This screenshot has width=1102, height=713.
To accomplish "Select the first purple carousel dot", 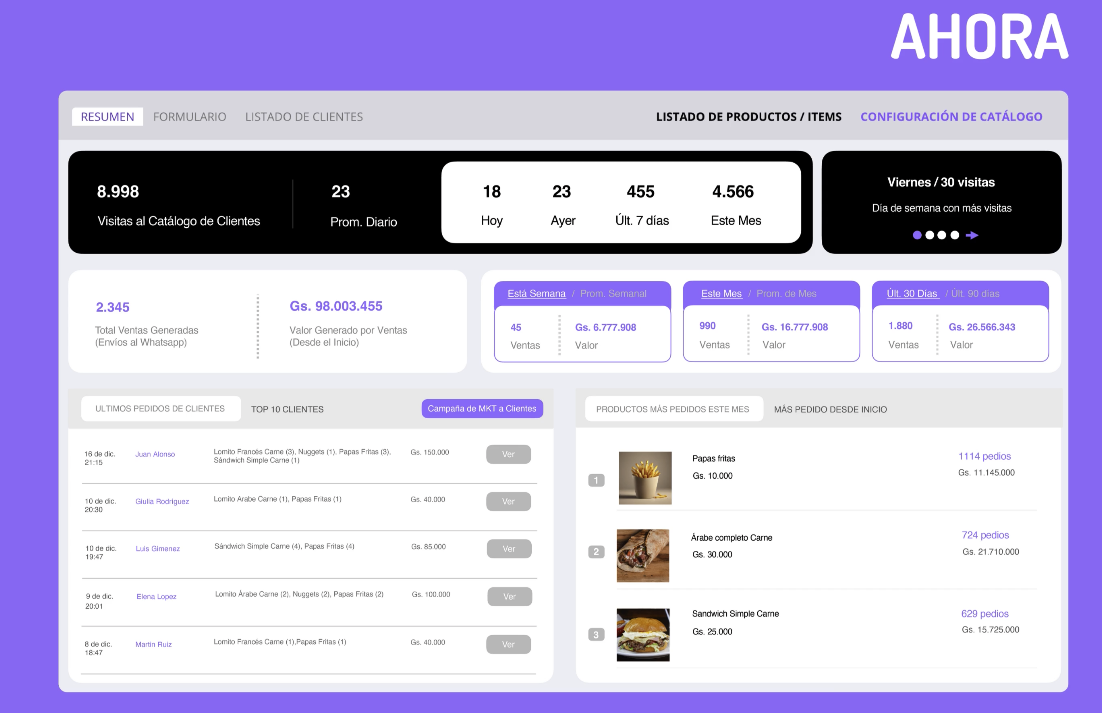I will (917, 235).
